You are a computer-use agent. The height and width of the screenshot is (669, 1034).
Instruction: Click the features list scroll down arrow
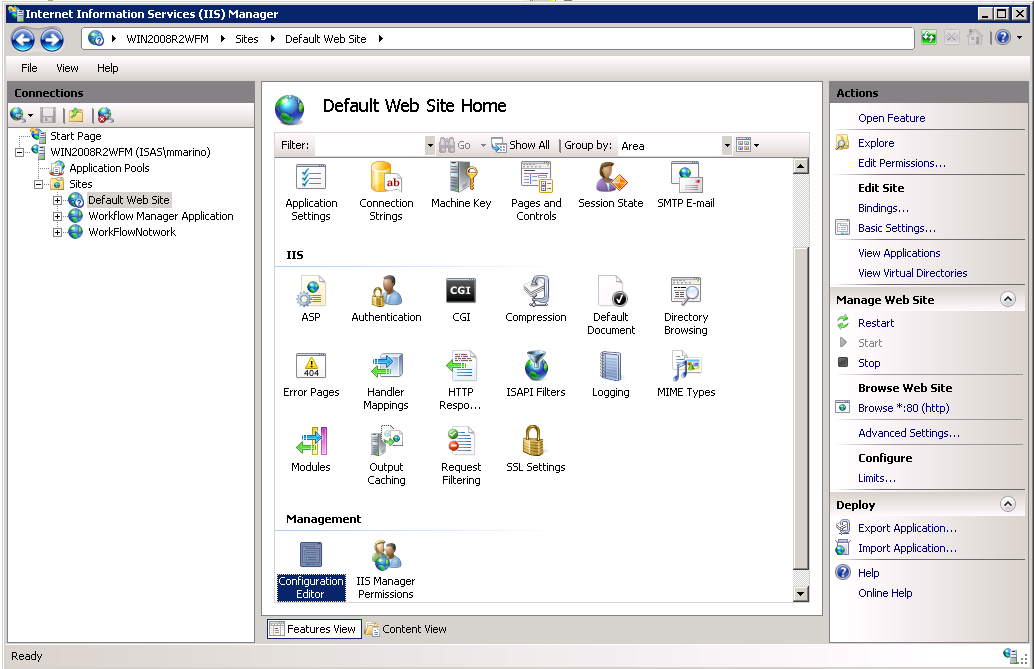click(801, 594)
